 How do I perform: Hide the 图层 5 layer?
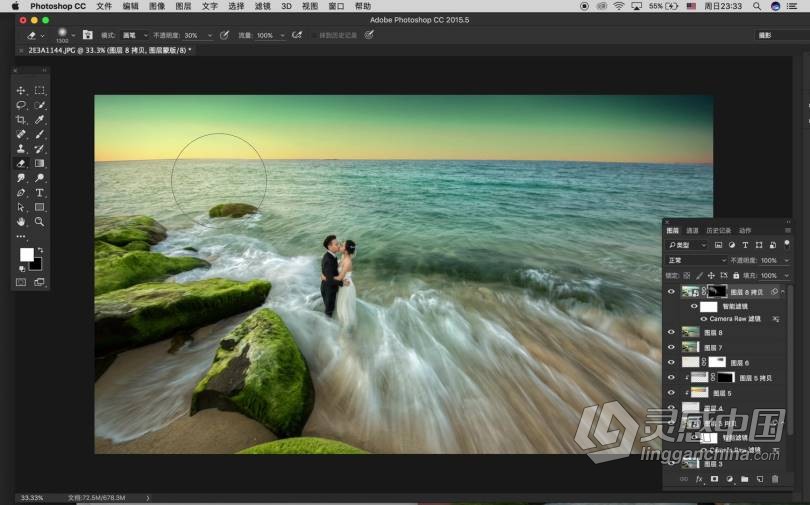(x=671, y=393)
